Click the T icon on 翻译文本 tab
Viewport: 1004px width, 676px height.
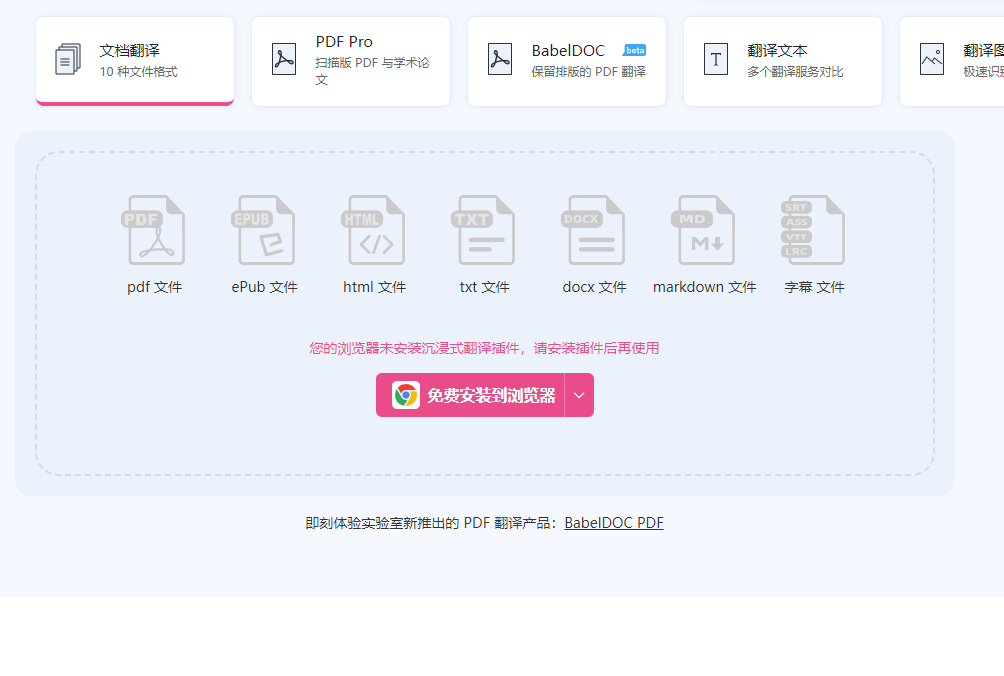pos(716,60)
